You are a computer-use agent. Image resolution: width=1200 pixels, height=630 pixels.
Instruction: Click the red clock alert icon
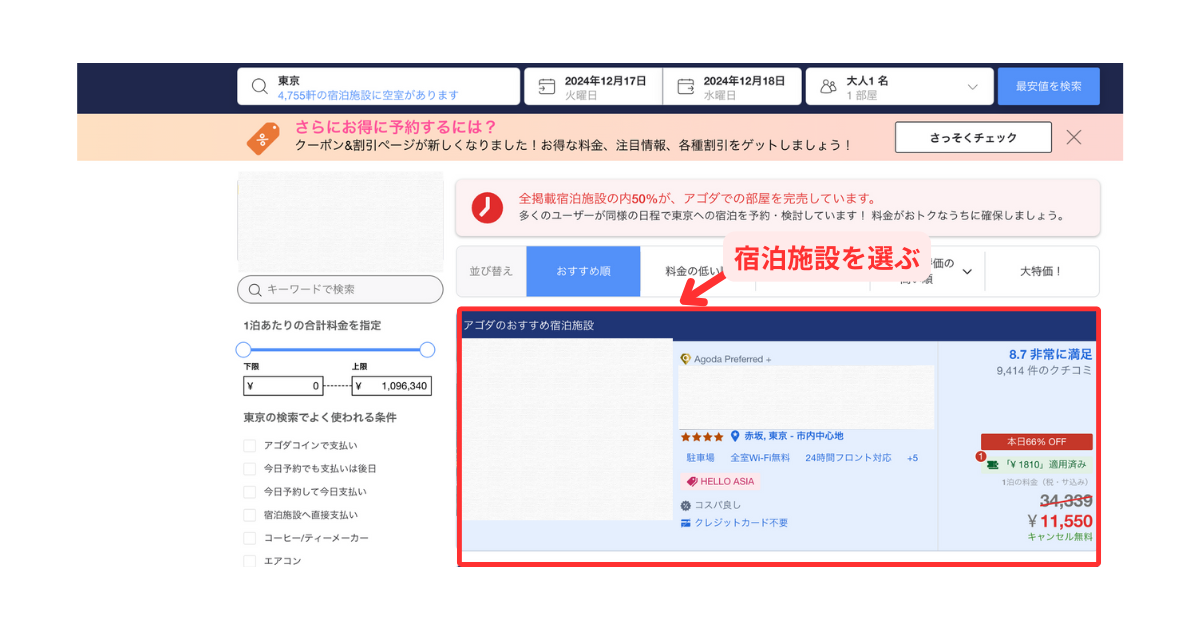pyautogui.click(x=487, y=207)
